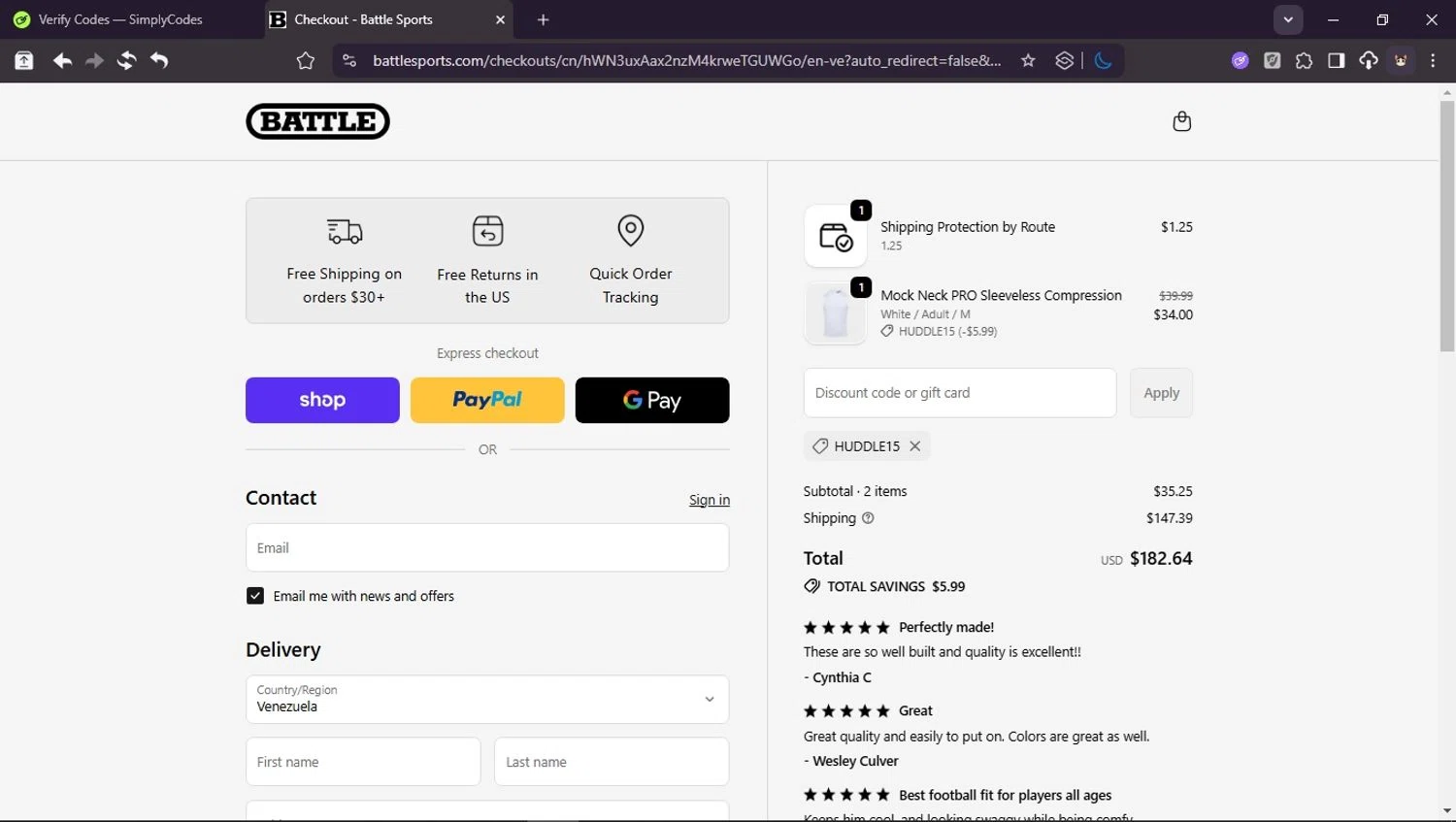
Task: Remove the HUDDLE15 discount code
Action: [914, 446]
